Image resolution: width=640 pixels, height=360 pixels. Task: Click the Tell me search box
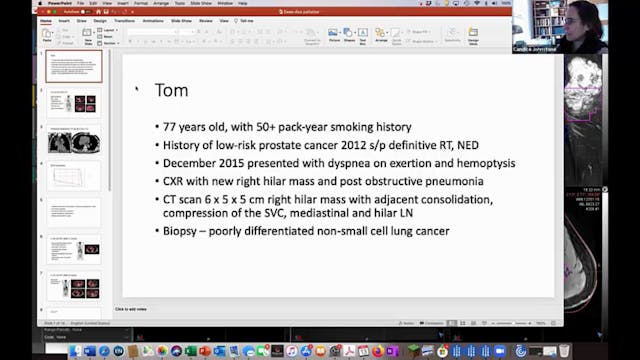pos(244,20)
